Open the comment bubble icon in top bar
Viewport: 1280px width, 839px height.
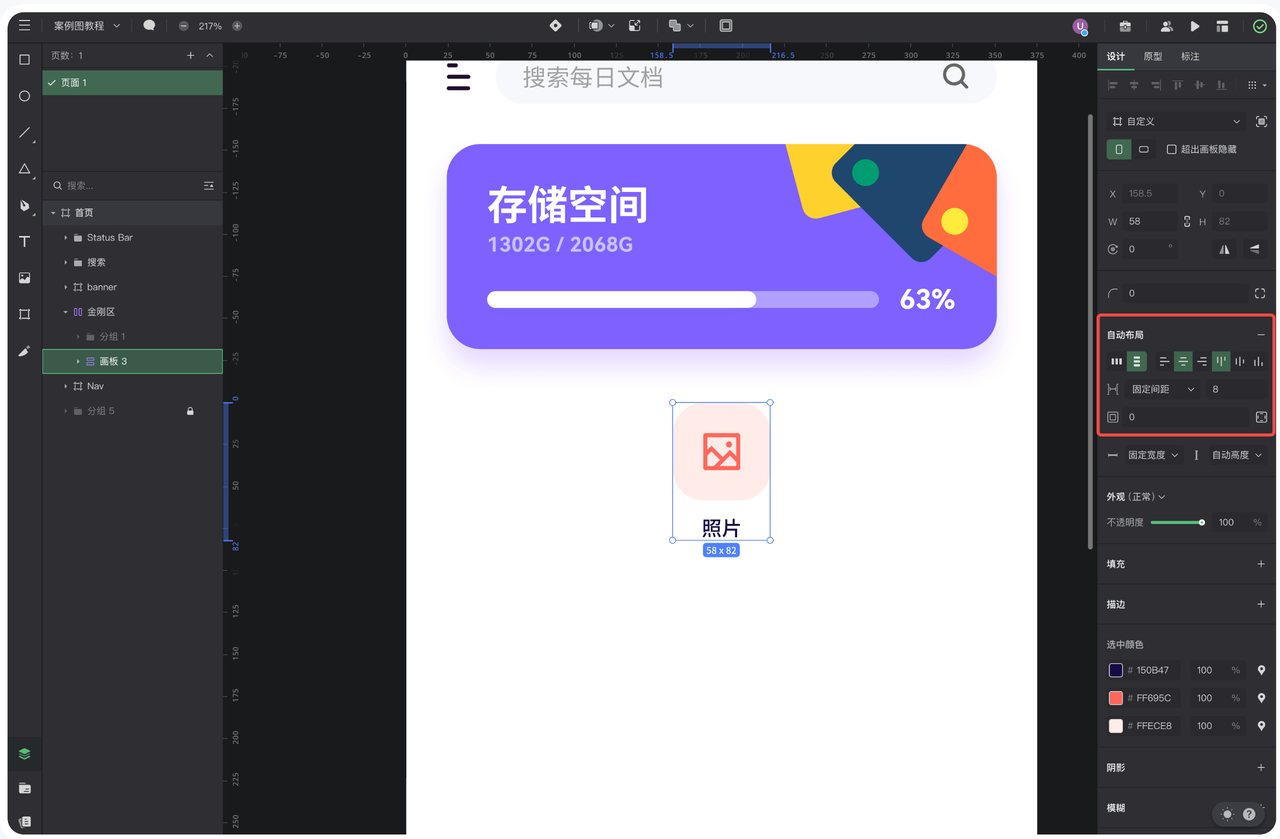pos(149,26)
